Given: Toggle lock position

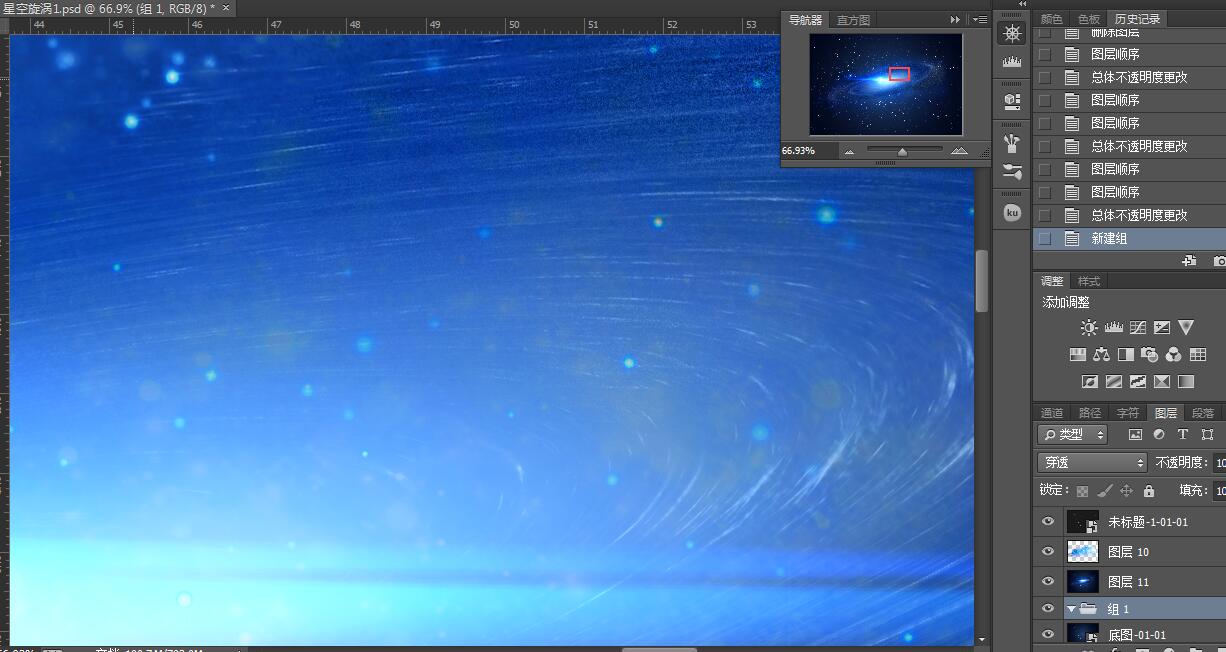Looking at the screenshot, I should click(x=1126, y=491).
